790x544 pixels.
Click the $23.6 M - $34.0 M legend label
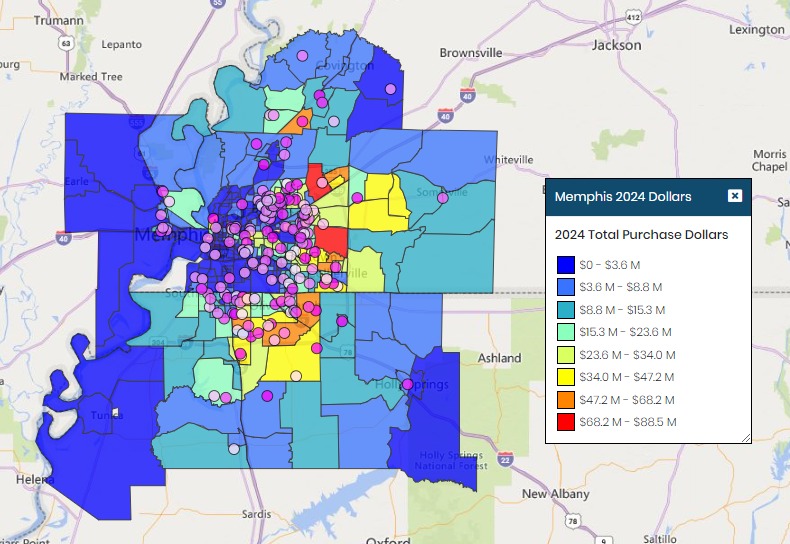tap(627, 355)
